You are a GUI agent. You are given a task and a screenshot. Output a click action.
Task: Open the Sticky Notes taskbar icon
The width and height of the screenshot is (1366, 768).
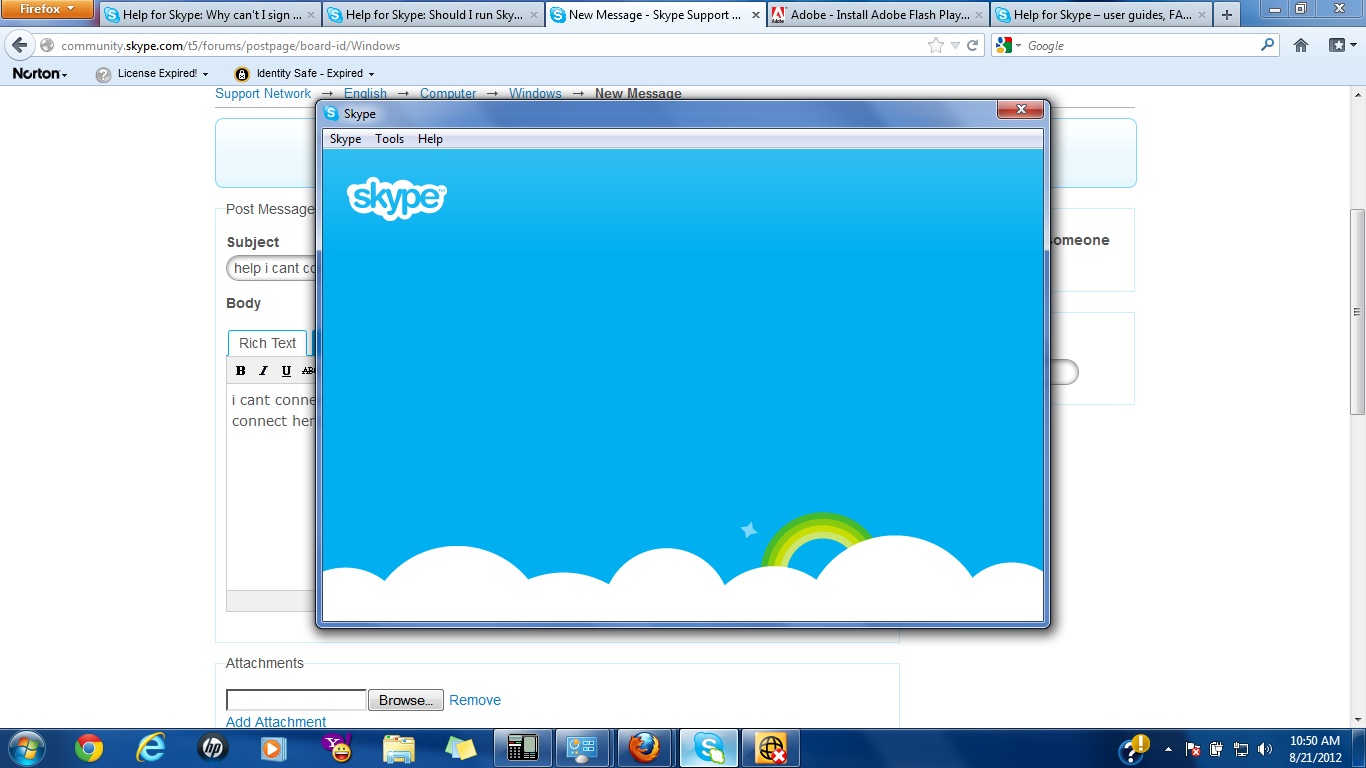tap(460, 748)
